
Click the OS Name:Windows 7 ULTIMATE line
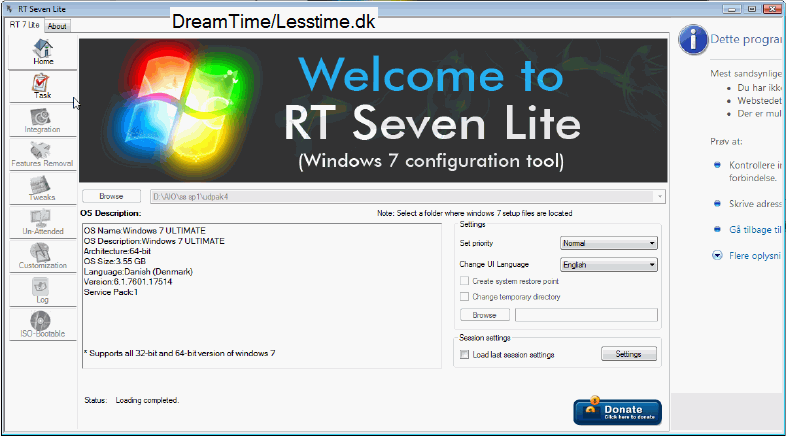(145, 231)
